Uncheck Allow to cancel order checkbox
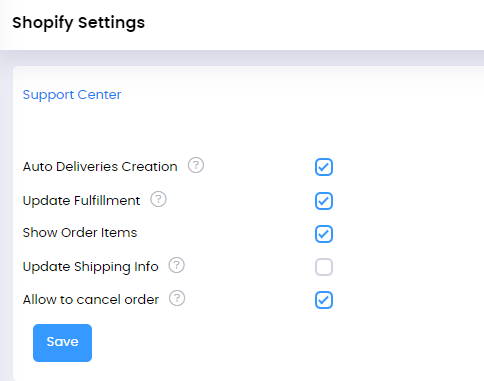 click(x=324, y=300)
